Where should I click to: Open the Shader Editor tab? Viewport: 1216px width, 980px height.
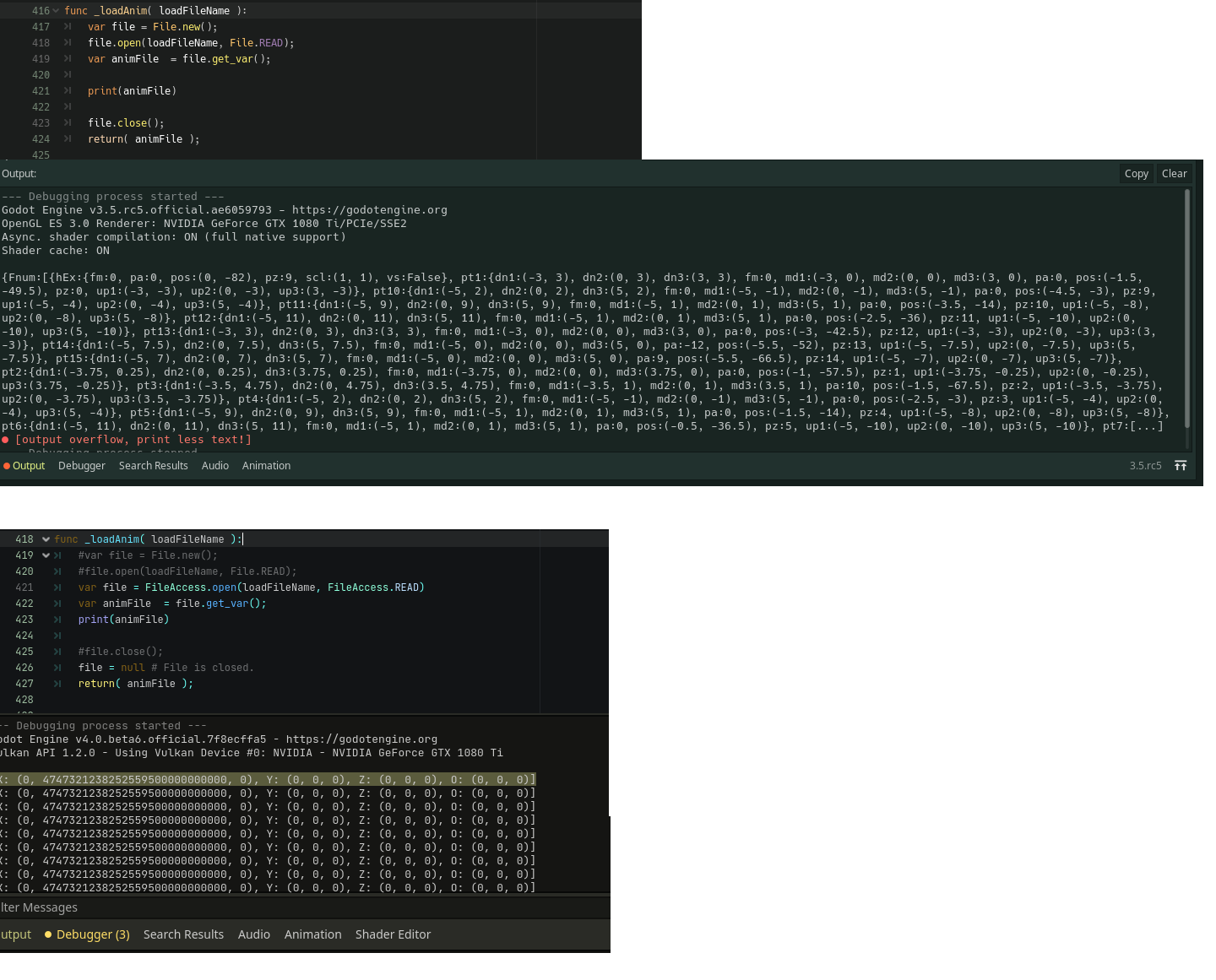click(393, 934)
